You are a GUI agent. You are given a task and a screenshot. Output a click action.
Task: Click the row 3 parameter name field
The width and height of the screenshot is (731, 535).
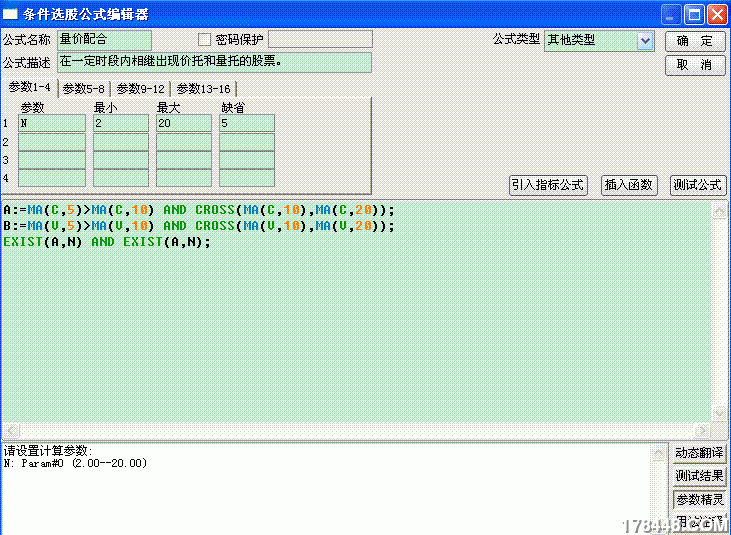click(52, 160)
